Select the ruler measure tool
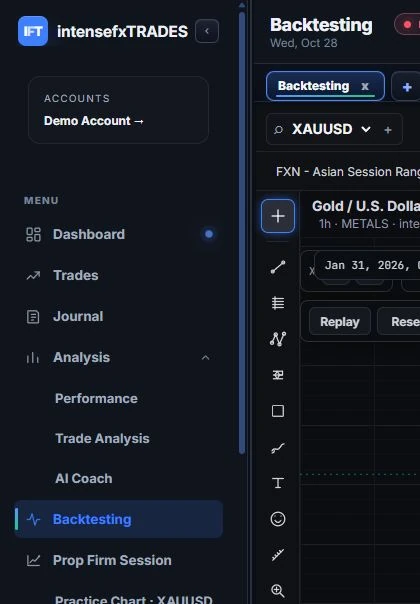The width and height of the screenshot is (420, 604). pyautogui.click(x=278, y=555)
